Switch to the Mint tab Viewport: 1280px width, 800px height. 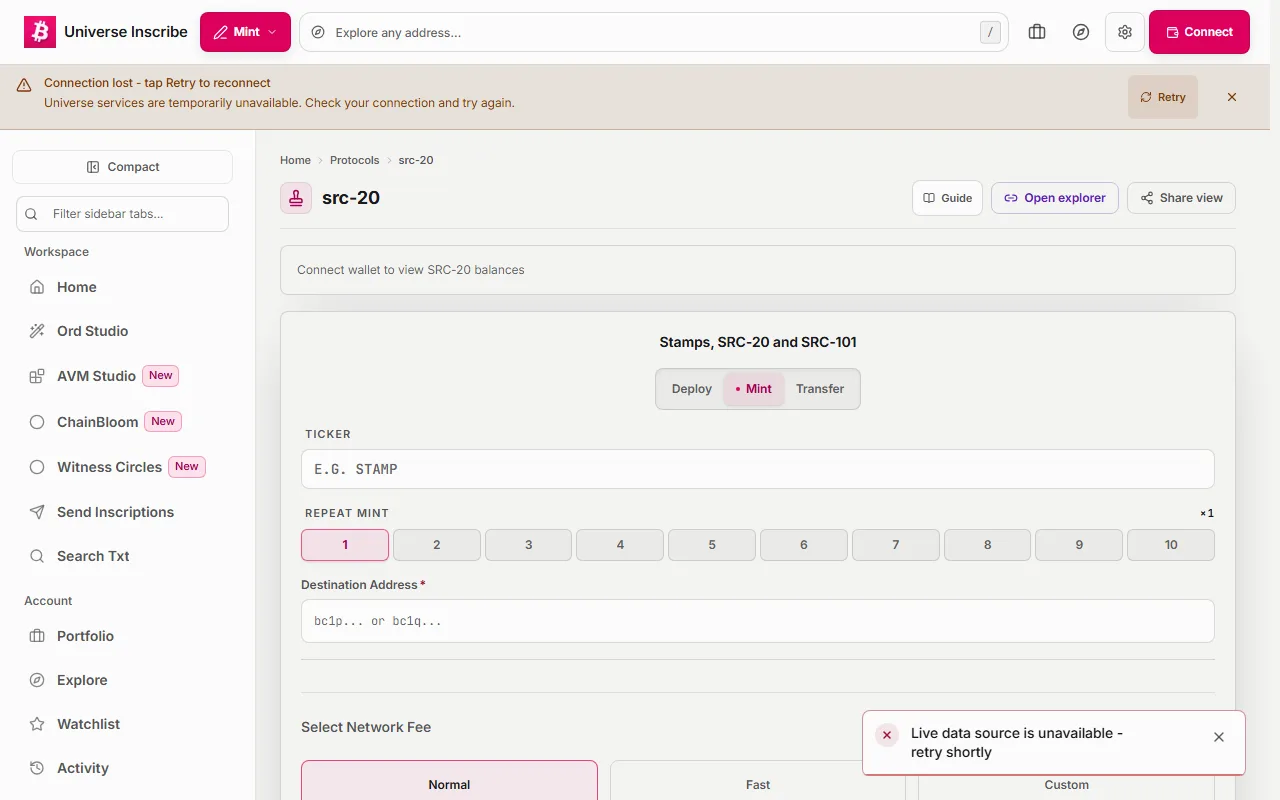754,389
